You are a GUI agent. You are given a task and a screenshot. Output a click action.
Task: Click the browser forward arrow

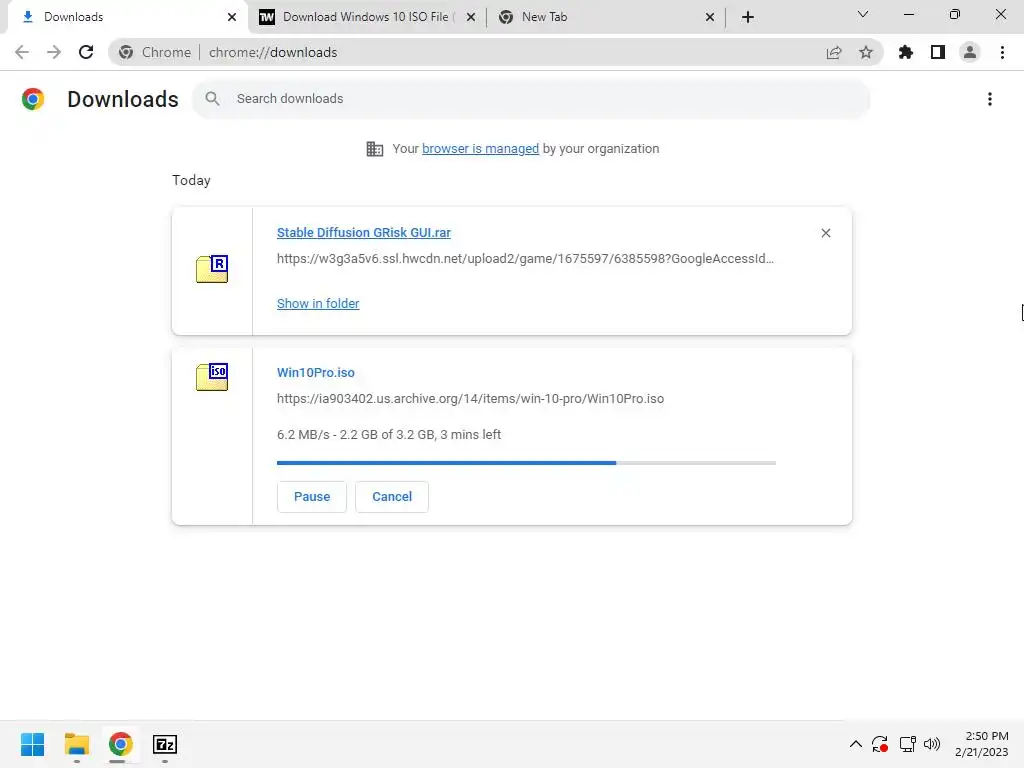54,52
